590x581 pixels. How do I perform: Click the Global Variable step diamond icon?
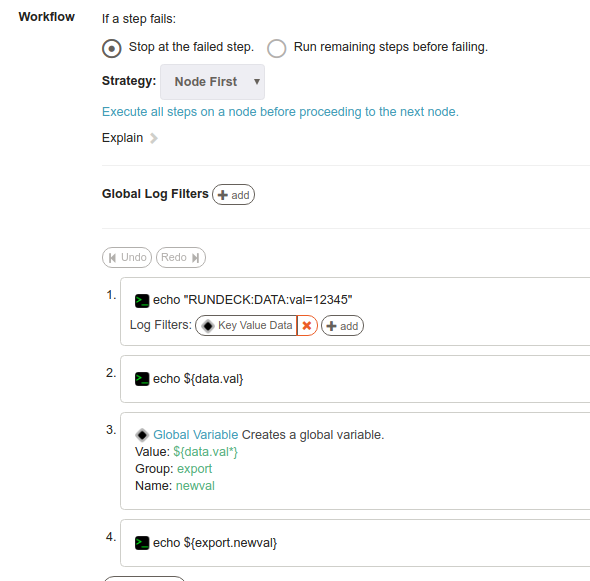point(142,435)
